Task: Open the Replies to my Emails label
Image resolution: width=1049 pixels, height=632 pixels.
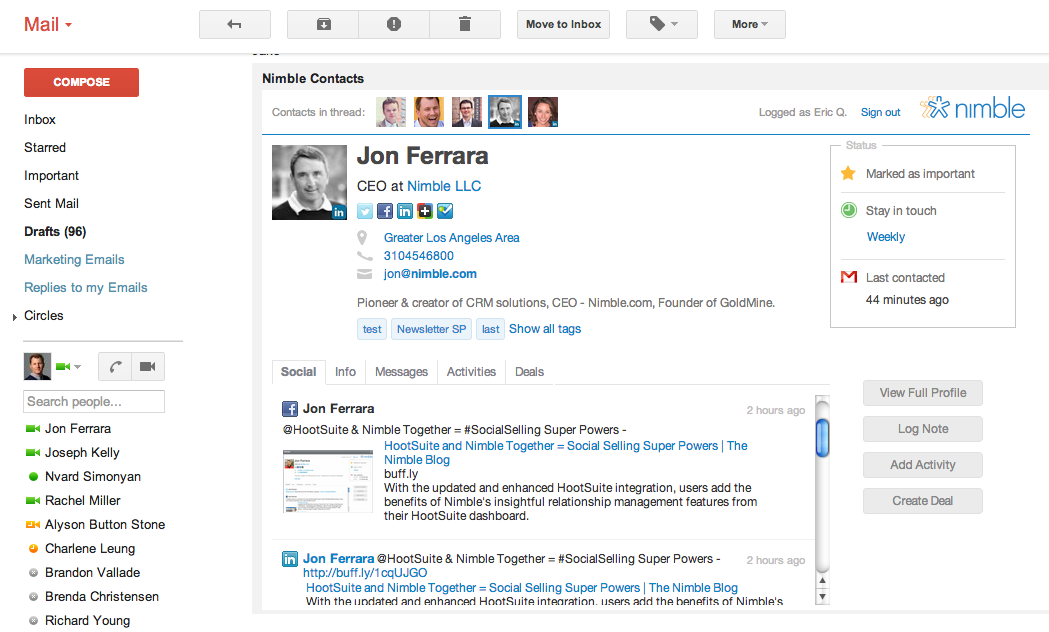Action: [x=86, y=288]
